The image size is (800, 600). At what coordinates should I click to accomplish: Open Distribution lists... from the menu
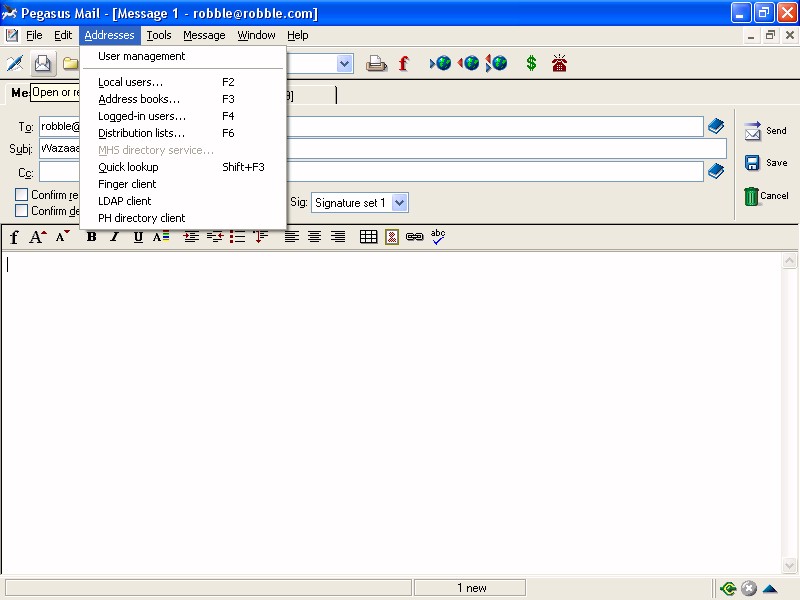[183, 133]
